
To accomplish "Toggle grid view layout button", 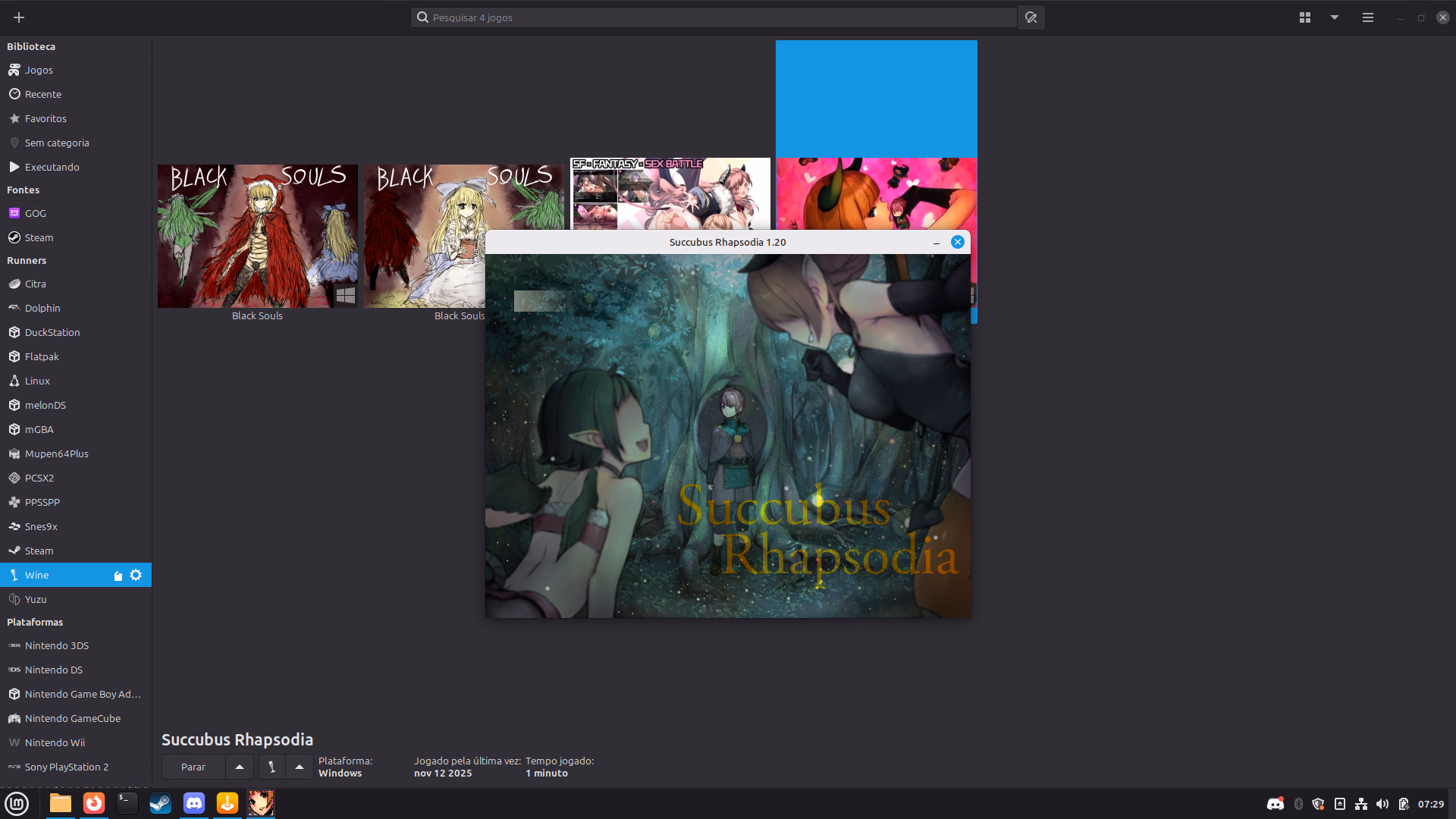I will pyautogui.click(x=1304, y=17).
